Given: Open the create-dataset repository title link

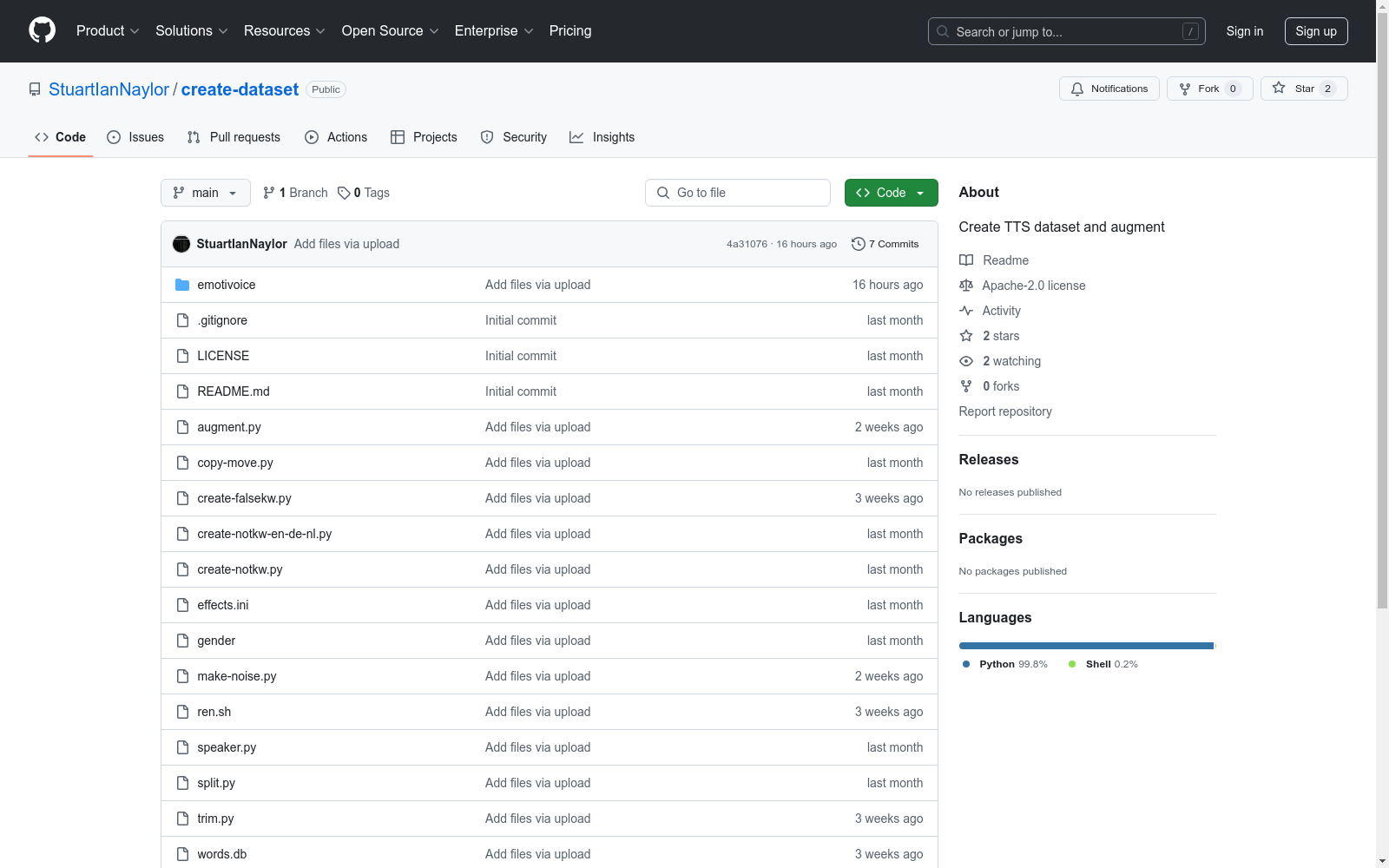Looking at the screenshot, I should [x=240, y=89].
